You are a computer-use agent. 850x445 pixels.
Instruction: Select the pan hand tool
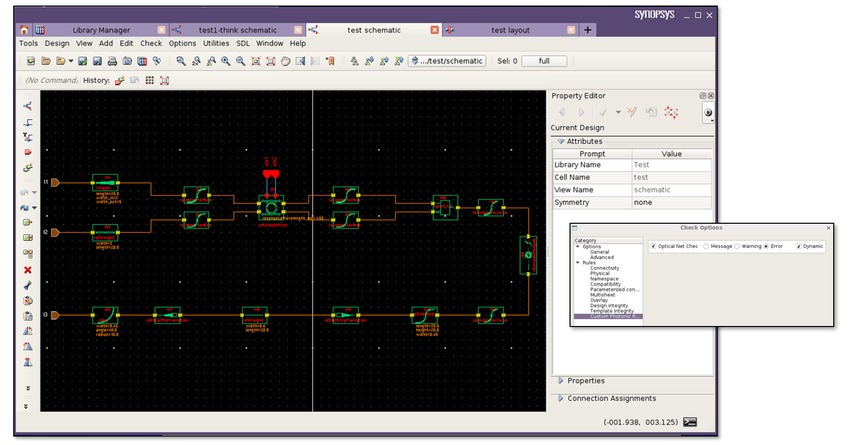pyautogui.click(x=285, y=61)
